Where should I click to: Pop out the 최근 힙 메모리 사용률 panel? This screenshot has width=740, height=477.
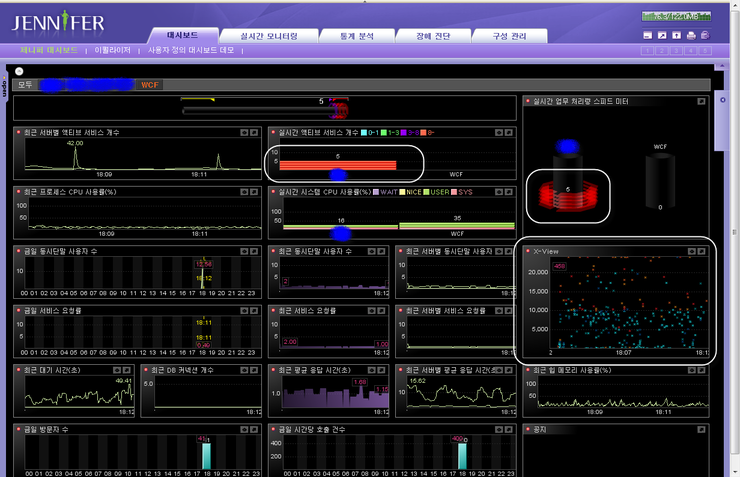[x=701, y=370]
